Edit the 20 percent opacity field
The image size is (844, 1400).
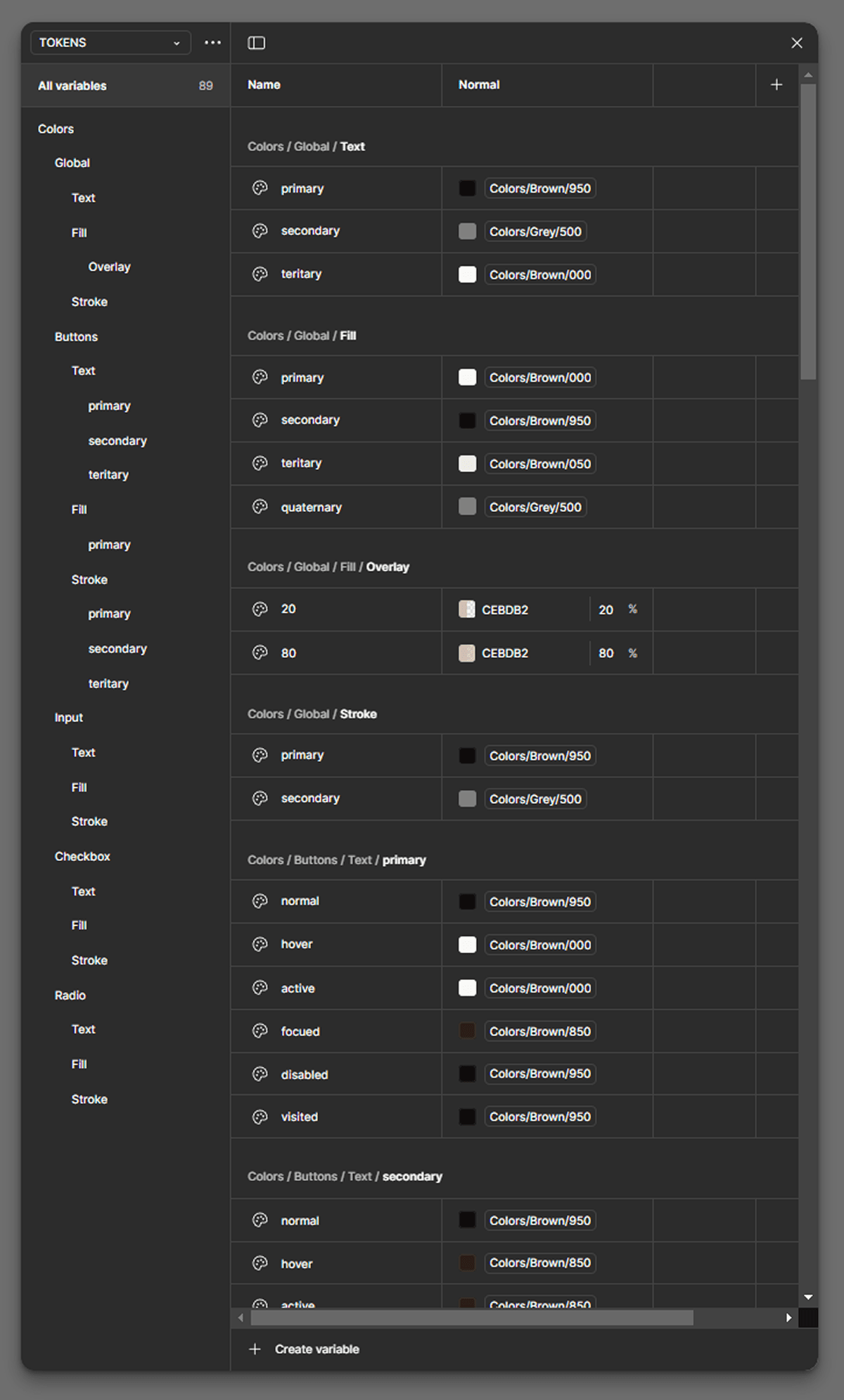pyautogui.click(x=606, y=609)
